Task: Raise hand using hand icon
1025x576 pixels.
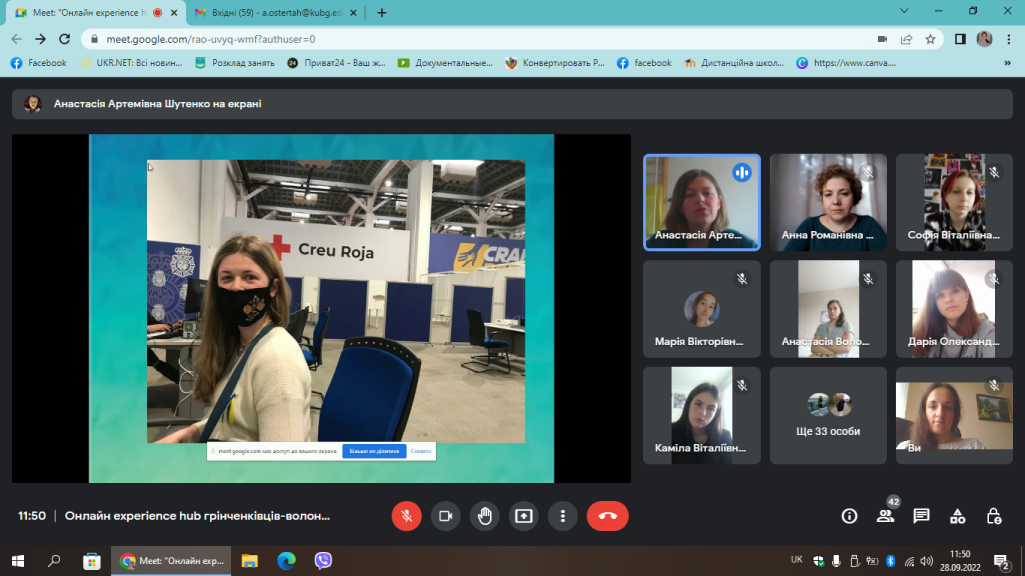Action: [x=484, y=516]
